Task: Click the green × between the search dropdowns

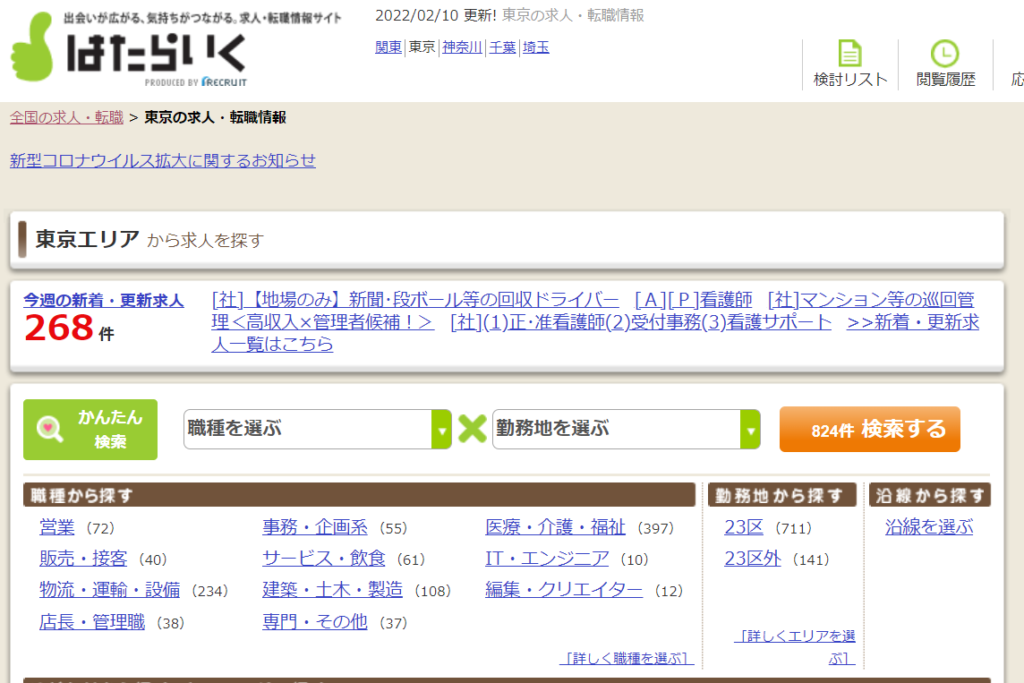Action: (472, 428)
